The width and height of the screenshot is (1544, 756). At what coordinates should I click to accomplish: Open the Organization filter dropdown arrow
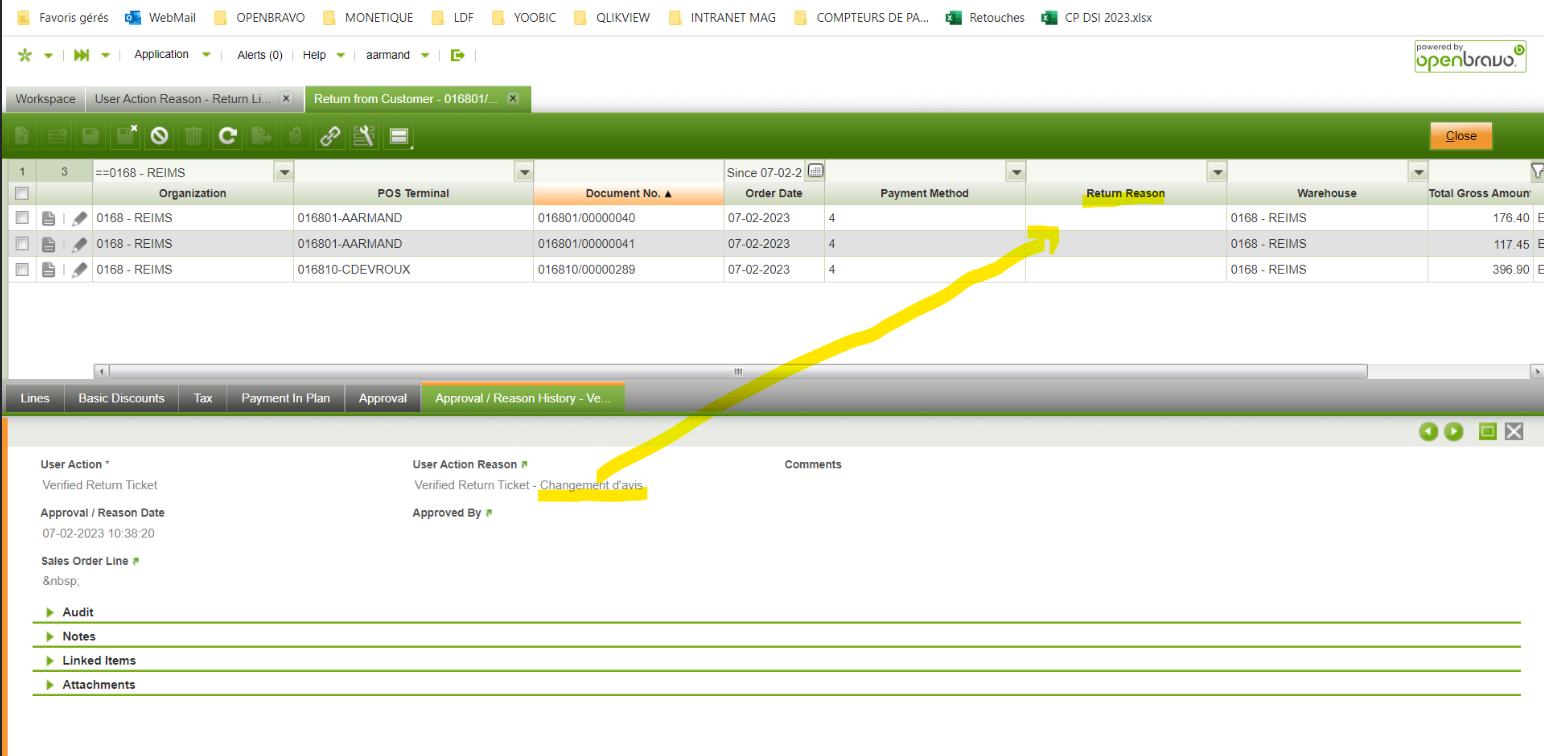[x=284, y=172]
